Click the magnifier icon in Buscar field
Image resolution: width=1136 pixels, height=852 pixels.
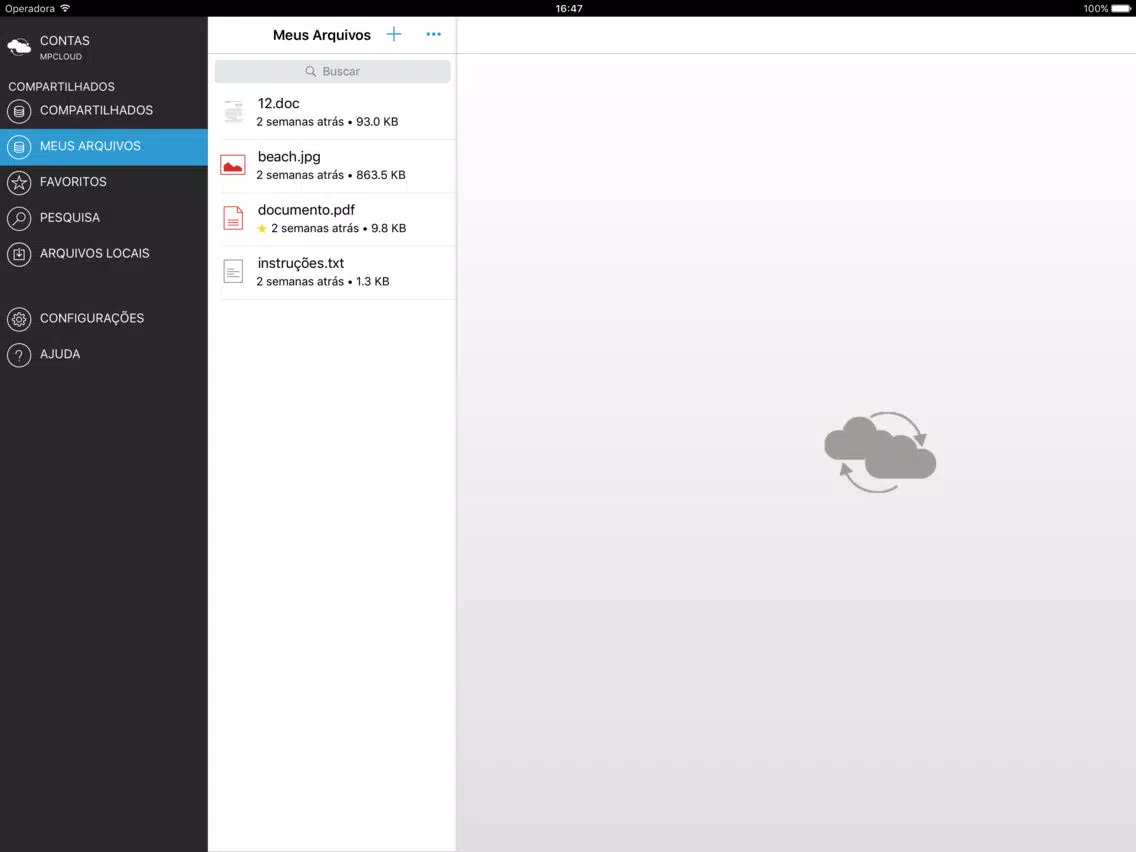(x=311, y=71)
